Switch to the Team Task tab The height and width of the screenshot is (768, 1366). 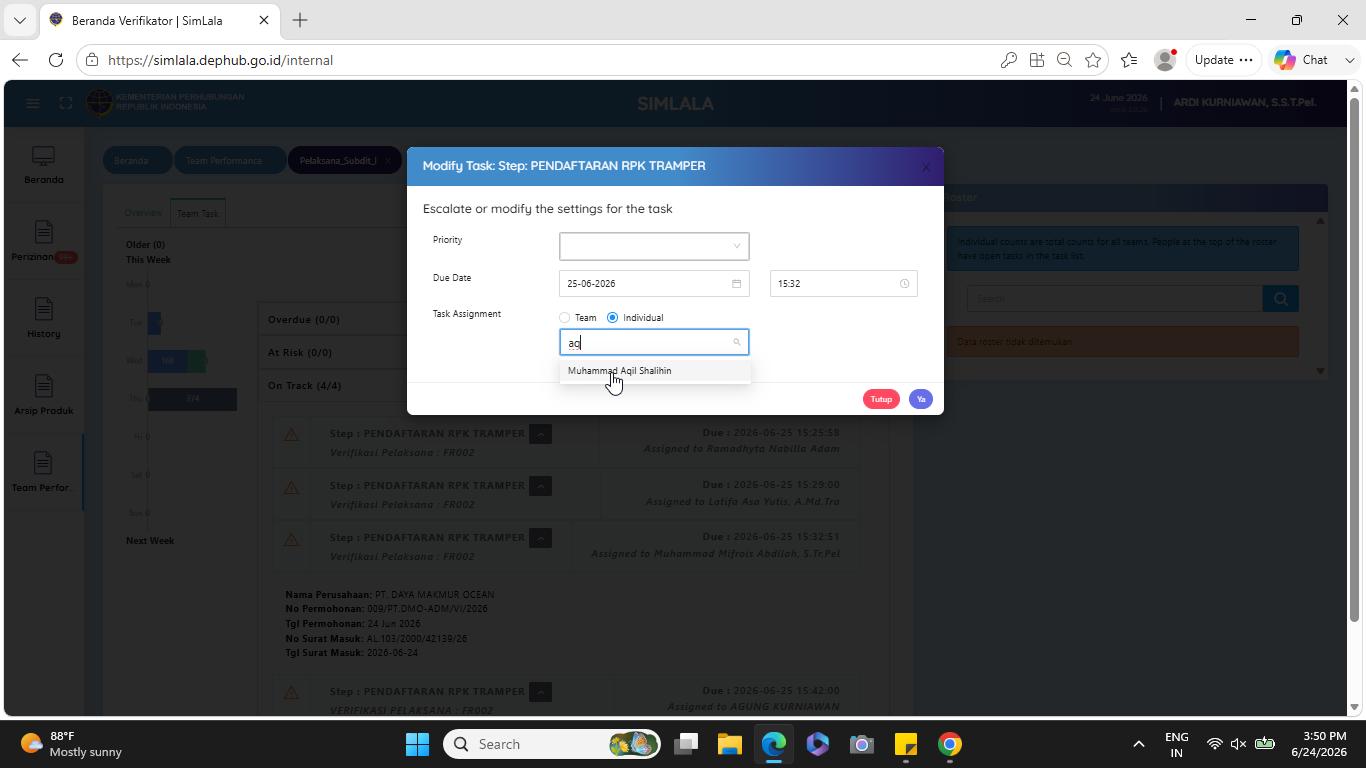point(197,213)
